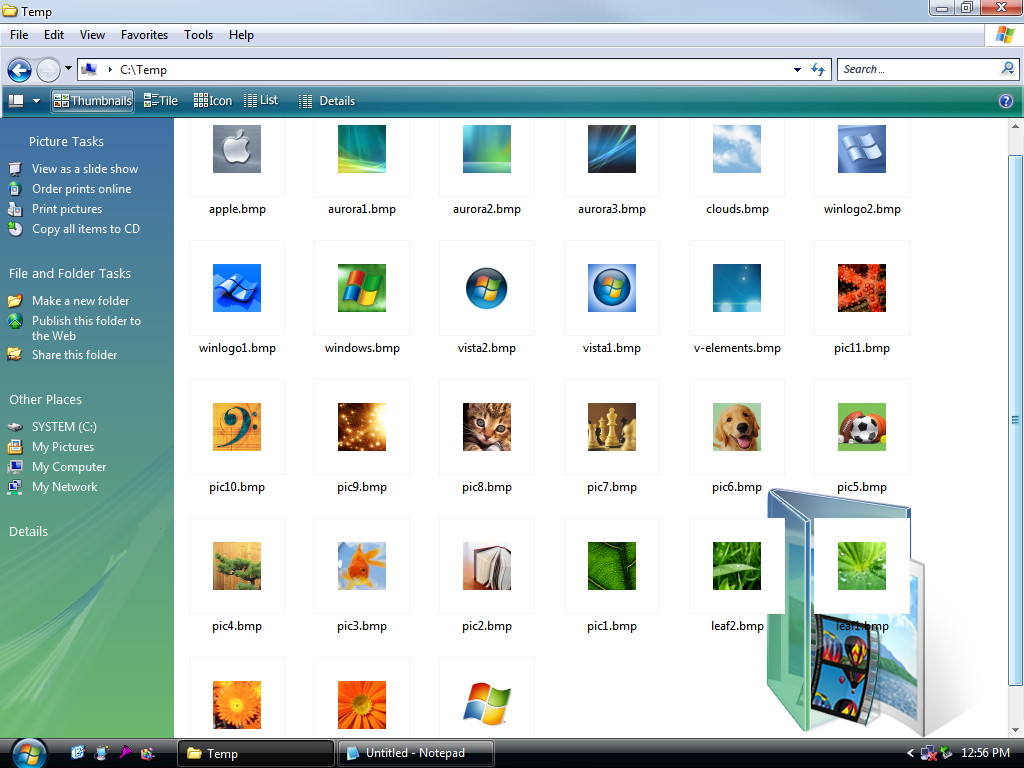Select the pic3.bmp goldfish thumbnail
The width and height of the screenshot is (1024, 768).
pyautogui.click(x=362, y=566)
